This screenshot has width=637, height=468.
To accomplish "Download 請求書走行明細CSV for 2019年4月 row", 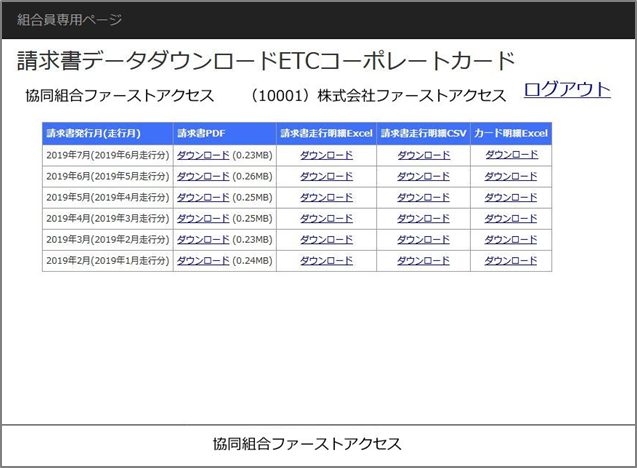I will coord(423,219).
